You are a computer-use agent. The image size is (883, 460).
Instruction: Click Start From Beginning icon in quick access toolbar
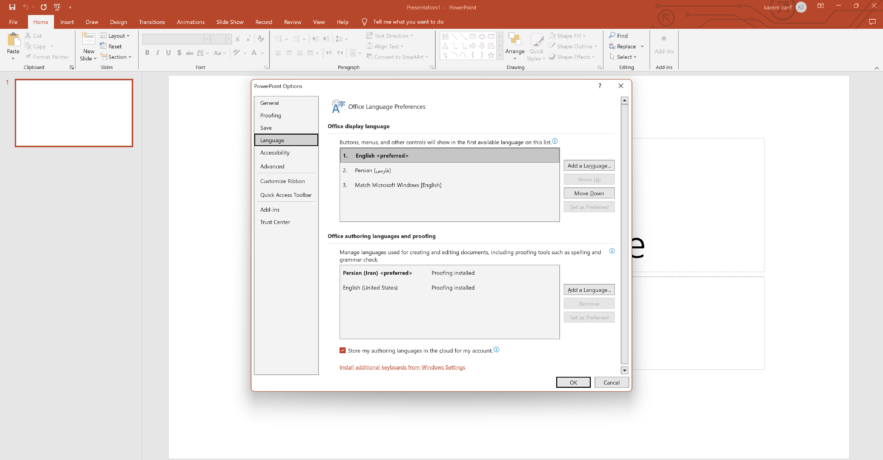point(57,7)
